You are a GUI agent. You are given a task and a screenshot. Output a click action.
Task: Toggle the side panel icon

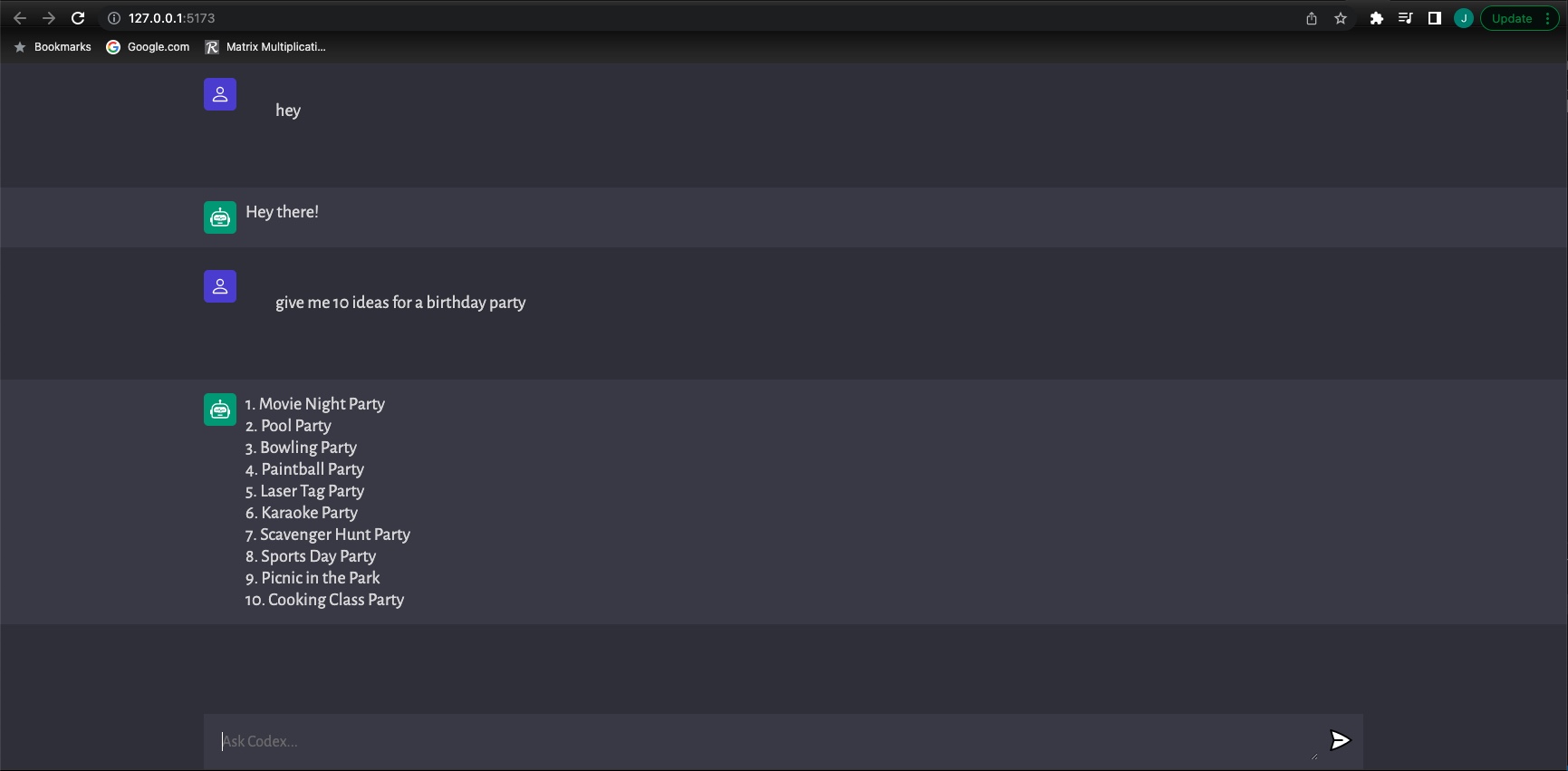point(1434,17)
